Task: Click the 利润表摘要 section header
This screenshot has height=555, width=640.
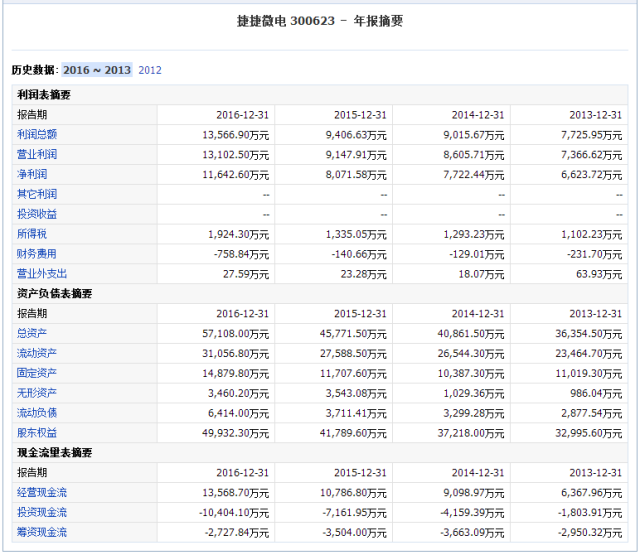Action: click(44, 95)
